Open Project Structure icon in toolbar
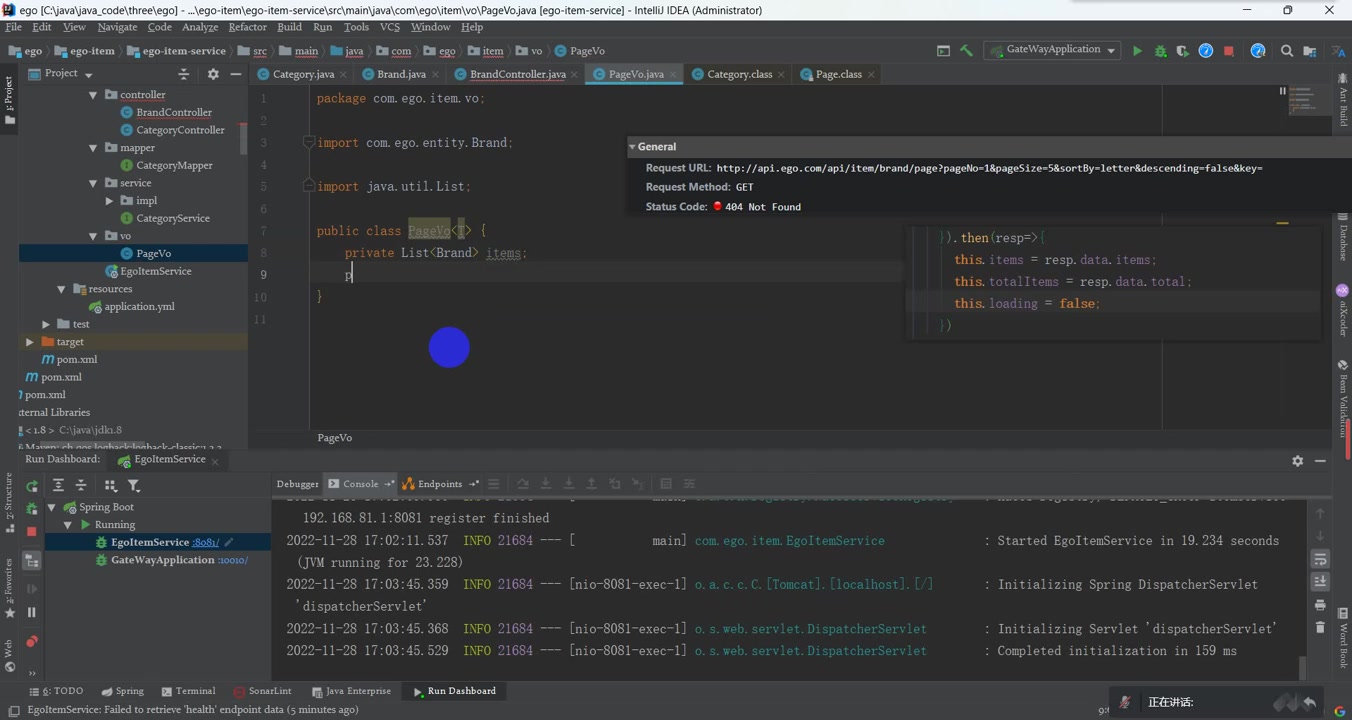The height and width of the screenshot is (720, 1352). 1310,51
